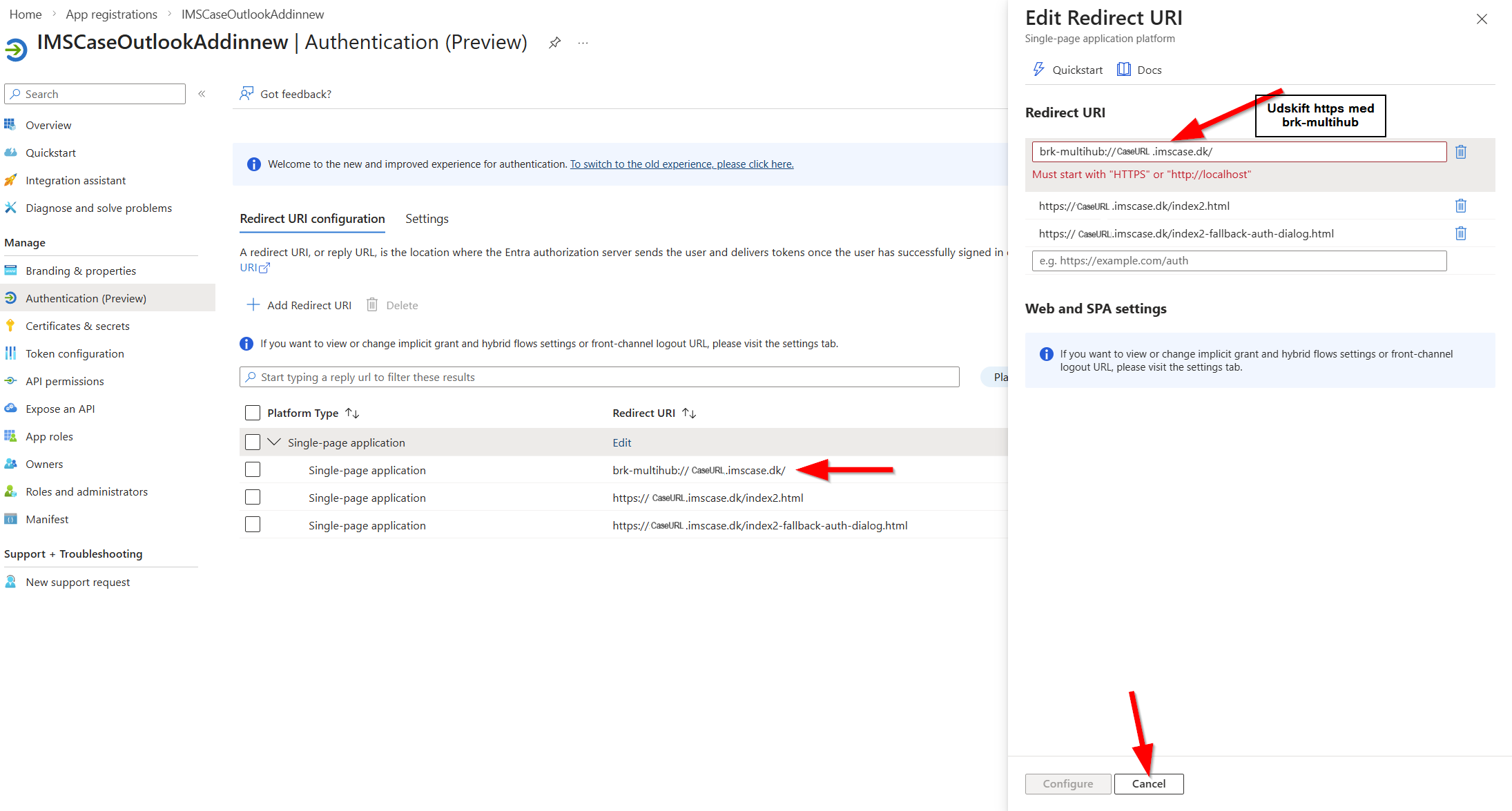1512x811 pixels.
Task: Open the external URI documentation link
Action: (255, 268)
